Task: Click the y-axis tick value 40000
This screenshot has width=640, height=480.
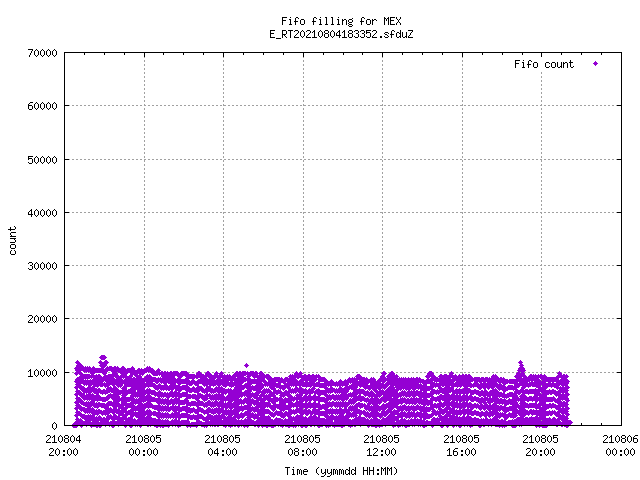Action: click(42, 213)
